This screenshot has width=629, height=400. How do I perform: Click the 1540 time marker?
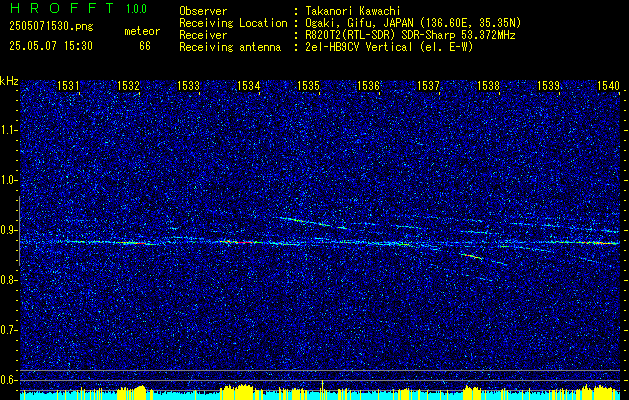tap(609, 85)
